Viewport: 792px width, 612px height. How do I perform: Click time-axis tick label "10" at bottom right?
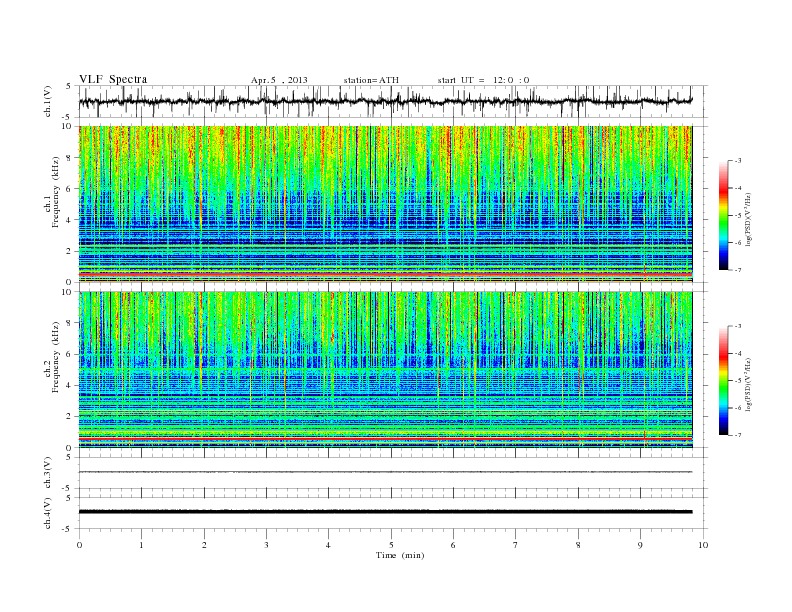[703, 545]
